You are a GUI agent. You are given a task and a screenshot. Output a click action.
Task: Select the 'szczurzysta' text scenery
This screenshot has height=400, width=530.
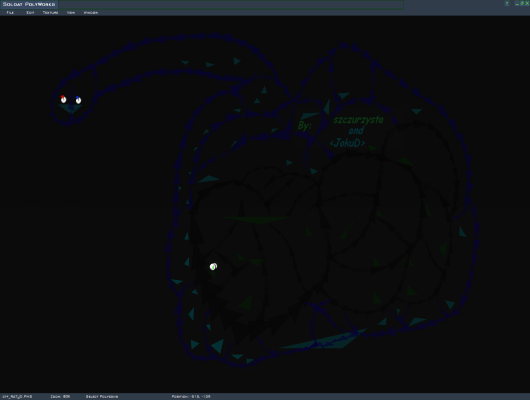pyautogui.click(x=358, y=120)
